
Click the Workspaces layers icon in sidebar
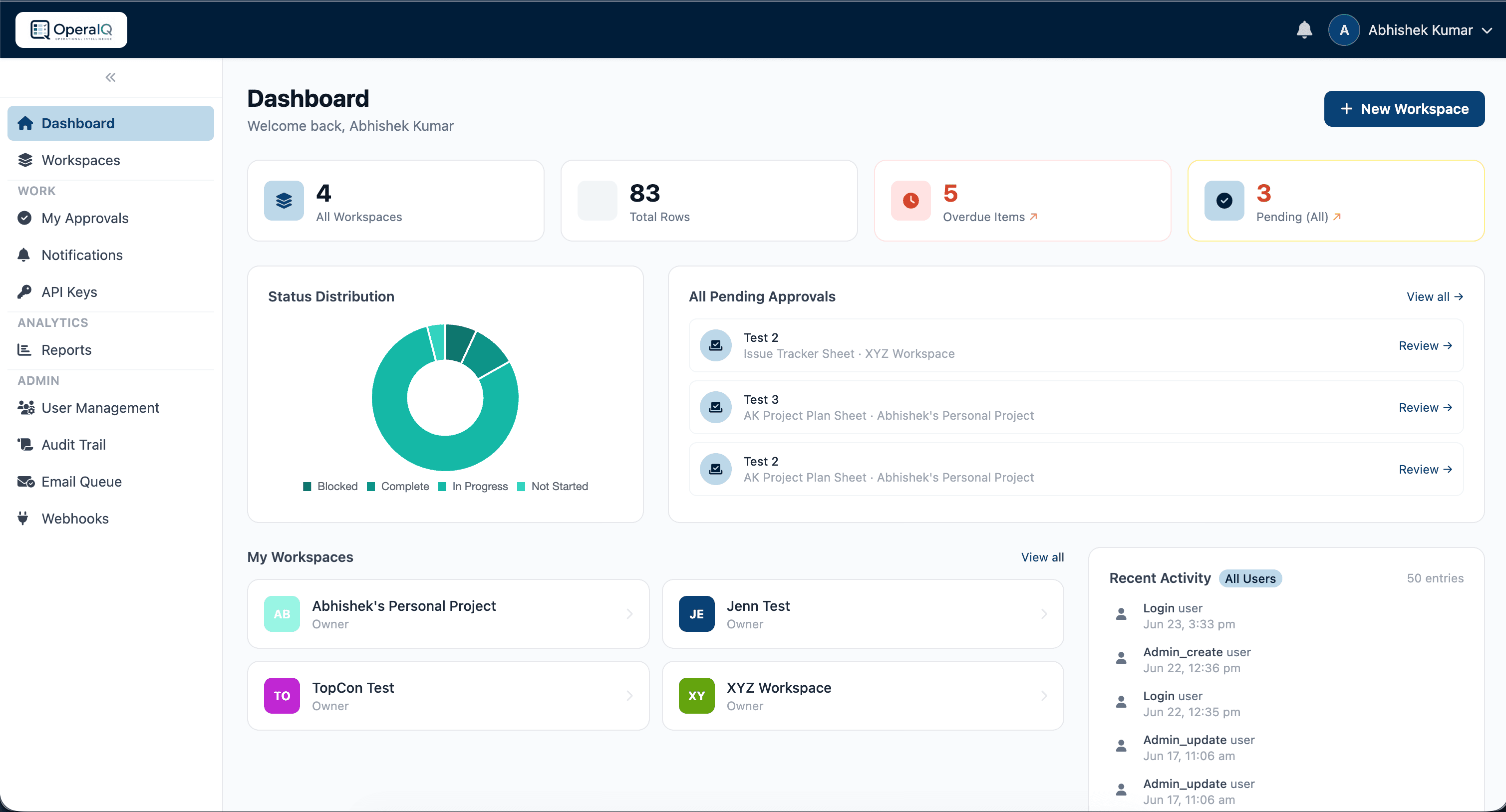pyautogui.click(x=25, y=160)
